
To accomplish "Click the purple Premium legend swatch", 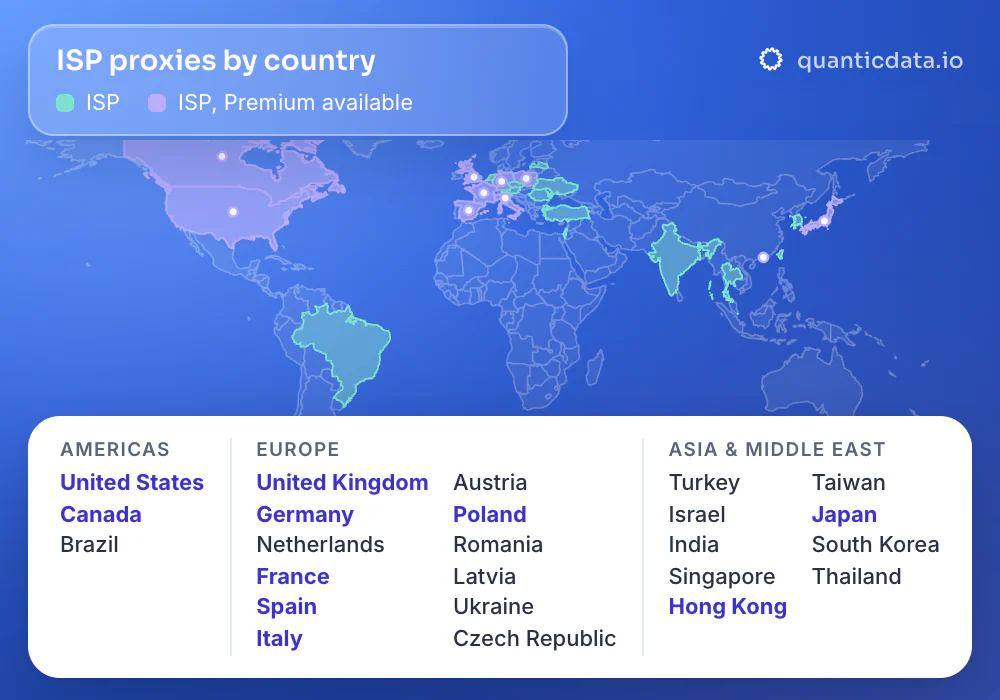I will tap(157, 103).
